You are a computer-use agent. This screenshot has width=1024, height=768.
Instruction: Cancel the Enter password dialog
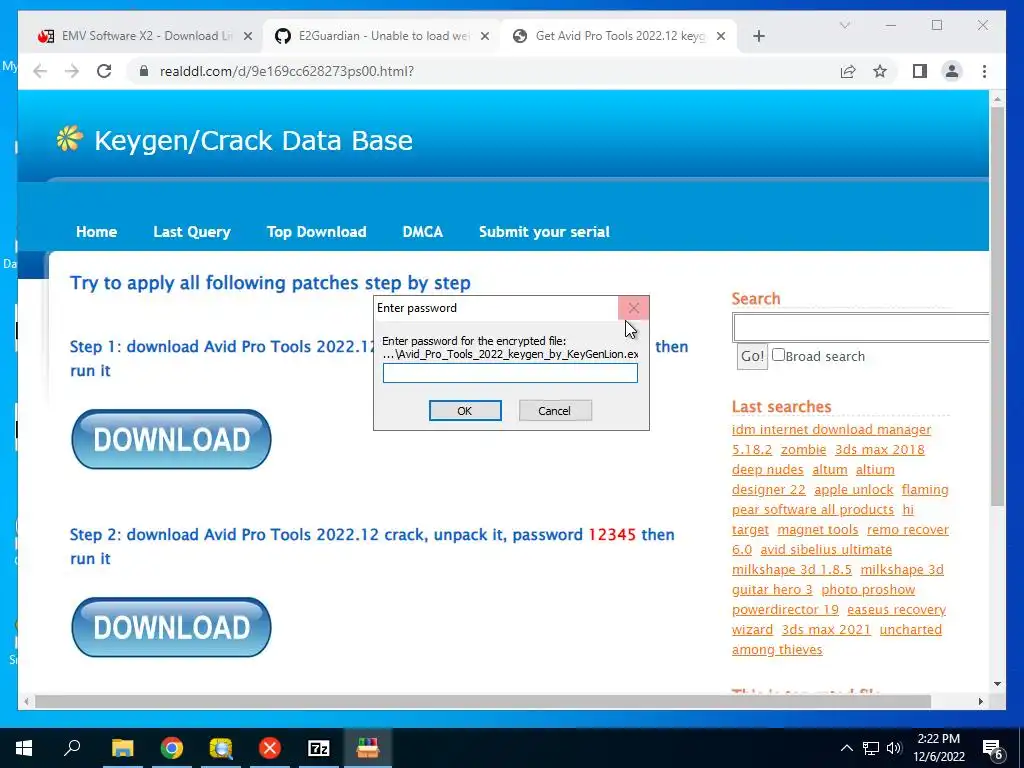click(x=555, y=411)
